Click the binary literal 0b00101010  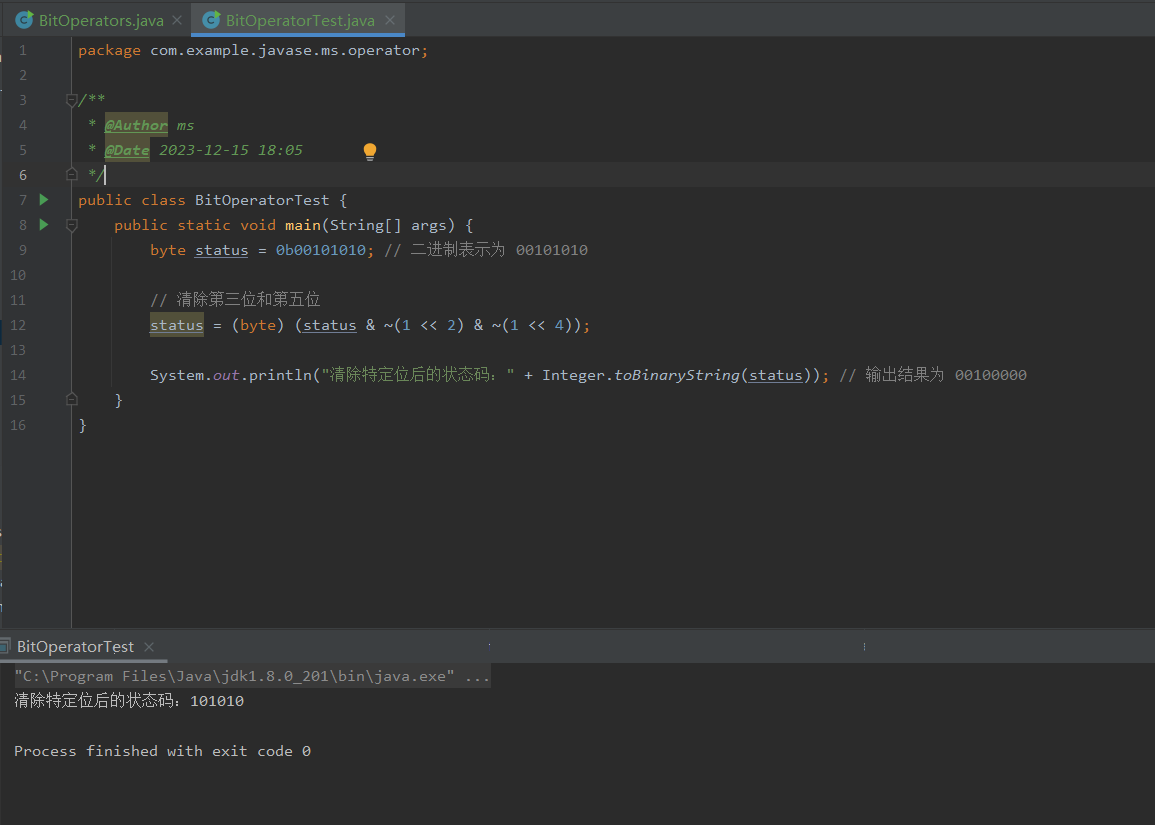[320, 250]
